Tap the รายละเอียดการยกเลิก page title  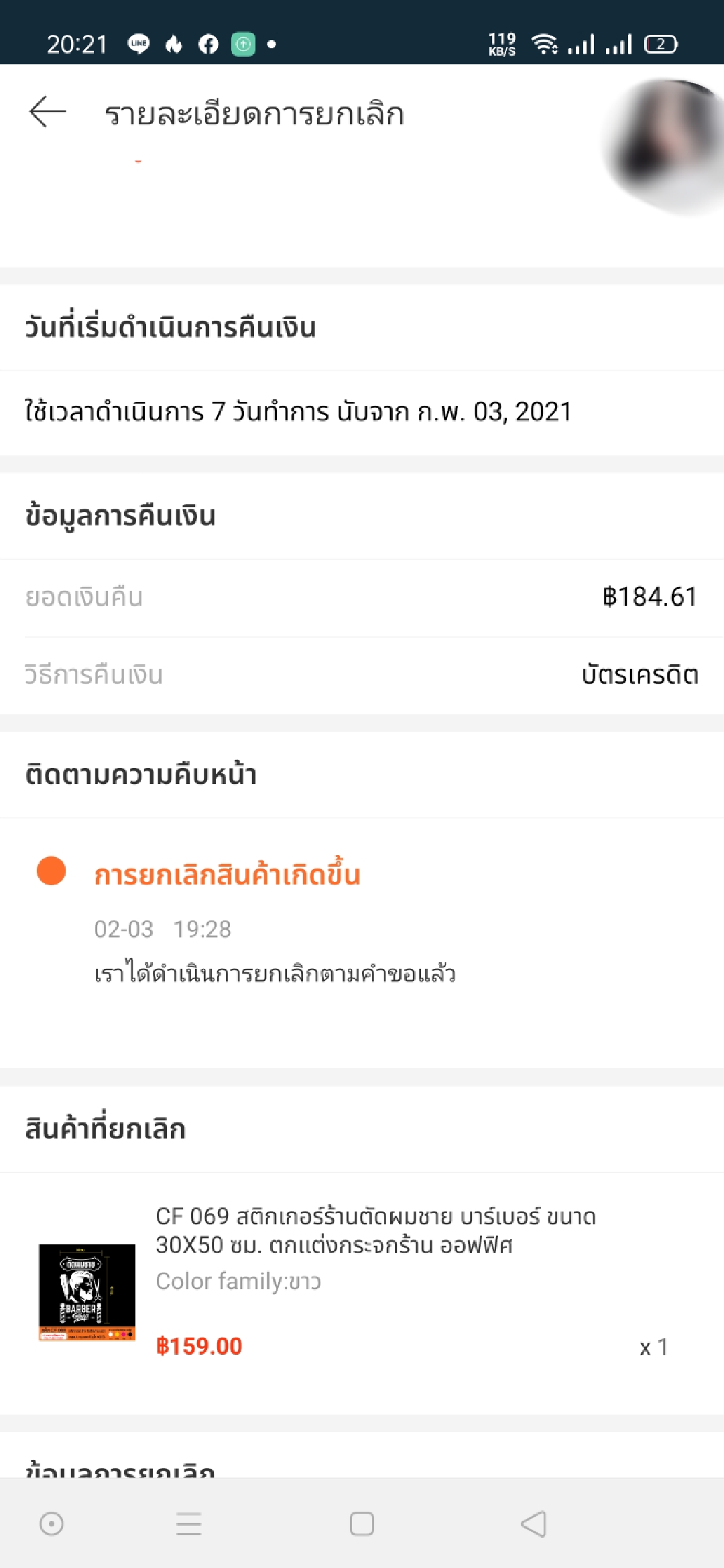tap(254, 114)
